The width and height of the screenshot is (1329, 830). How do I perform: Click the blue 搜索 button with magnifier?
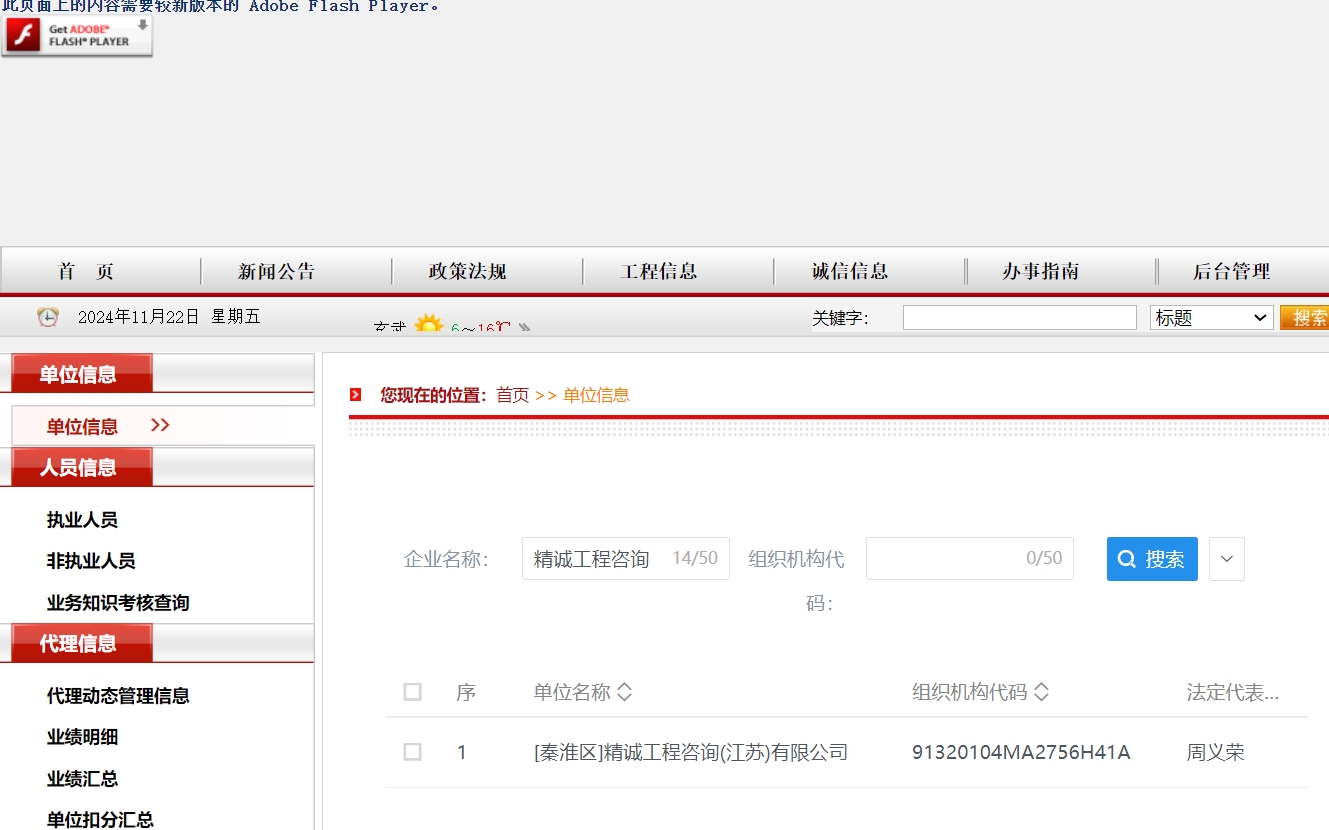coord(1152,559)
